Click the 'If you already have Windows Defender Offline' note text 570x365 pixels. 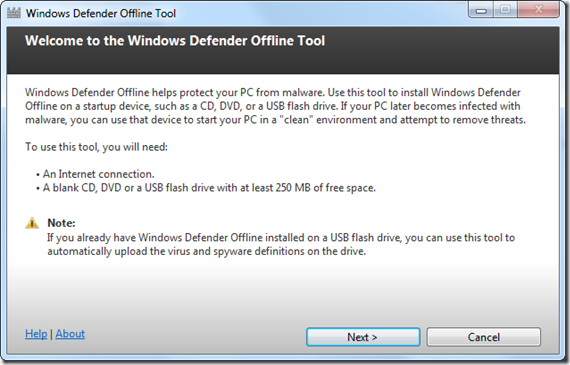(x=281, y=244)
